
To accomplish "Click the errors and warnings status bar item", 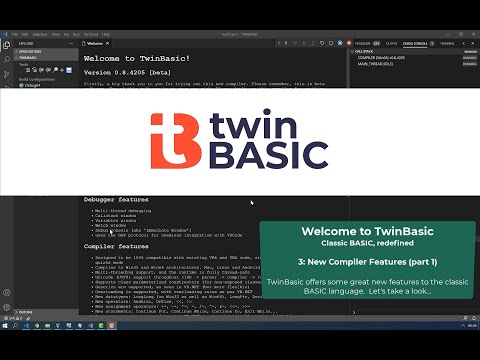I will (13, 318).
